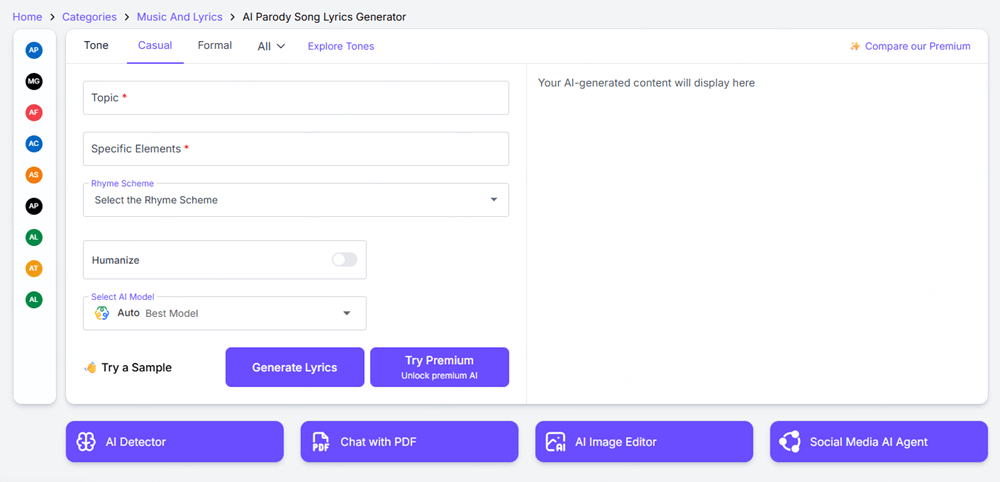
Task: Switch to the Formal tone tab
Action: (x=215, y=45)
